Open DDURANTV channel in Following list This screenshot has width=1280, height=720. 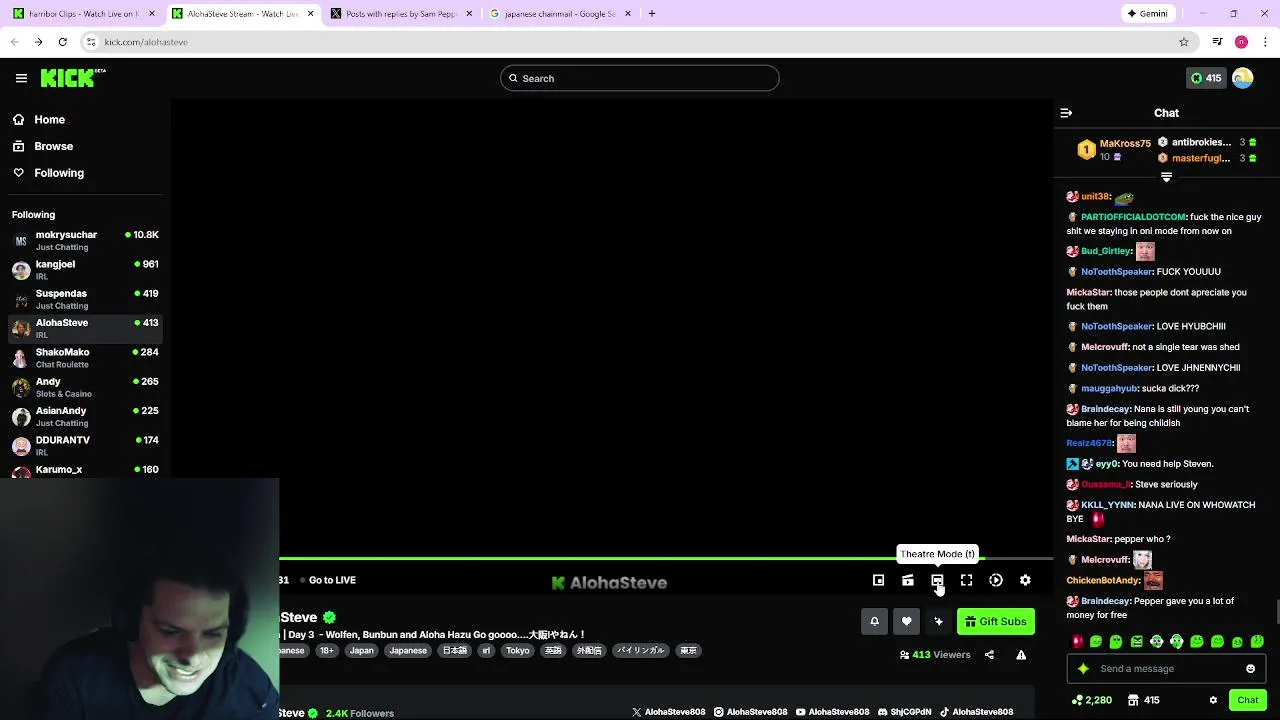(x=84, y=446)
